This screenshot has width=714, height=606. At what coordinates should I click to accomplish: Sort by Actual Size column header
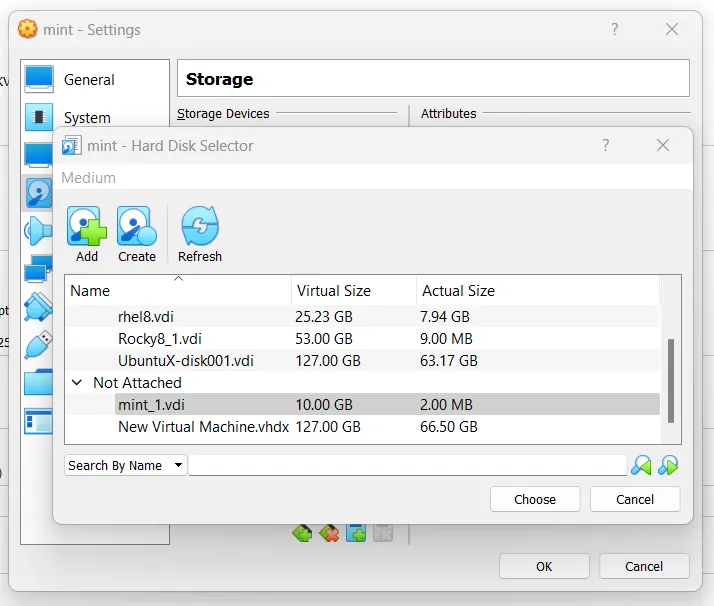pos(538,290)
